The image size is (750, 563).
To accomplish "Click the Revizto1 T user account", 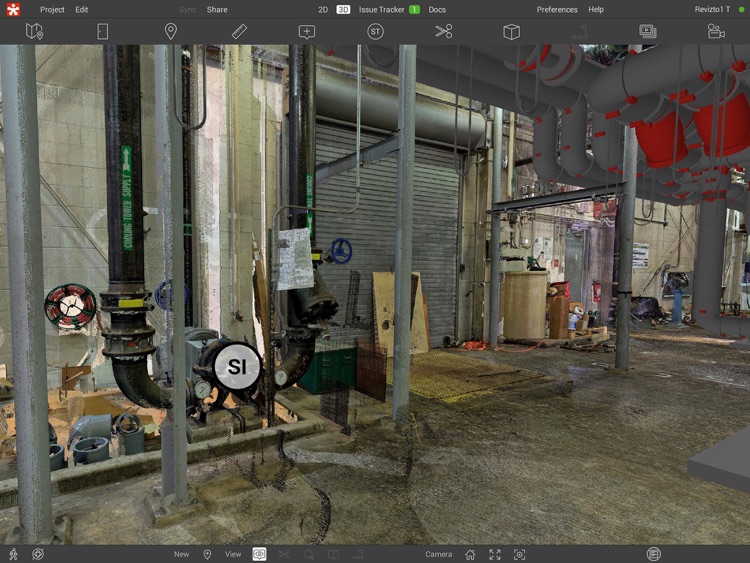I will [712, 10].
